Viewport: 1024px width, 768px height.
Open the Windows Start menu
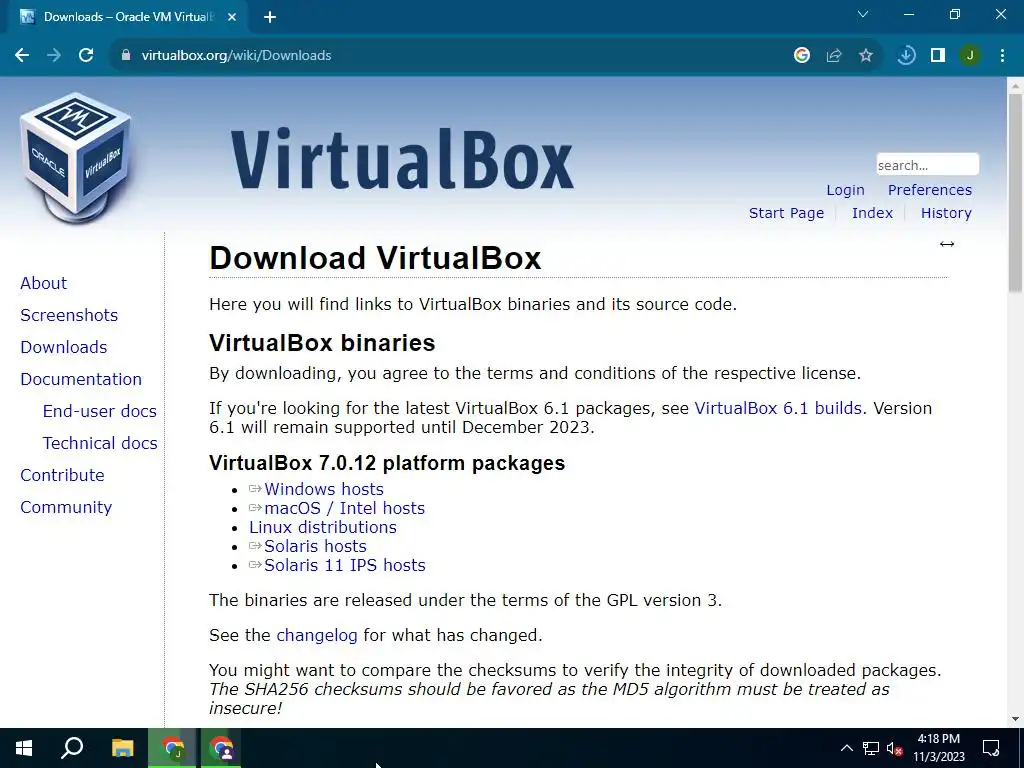coord(24,748)
